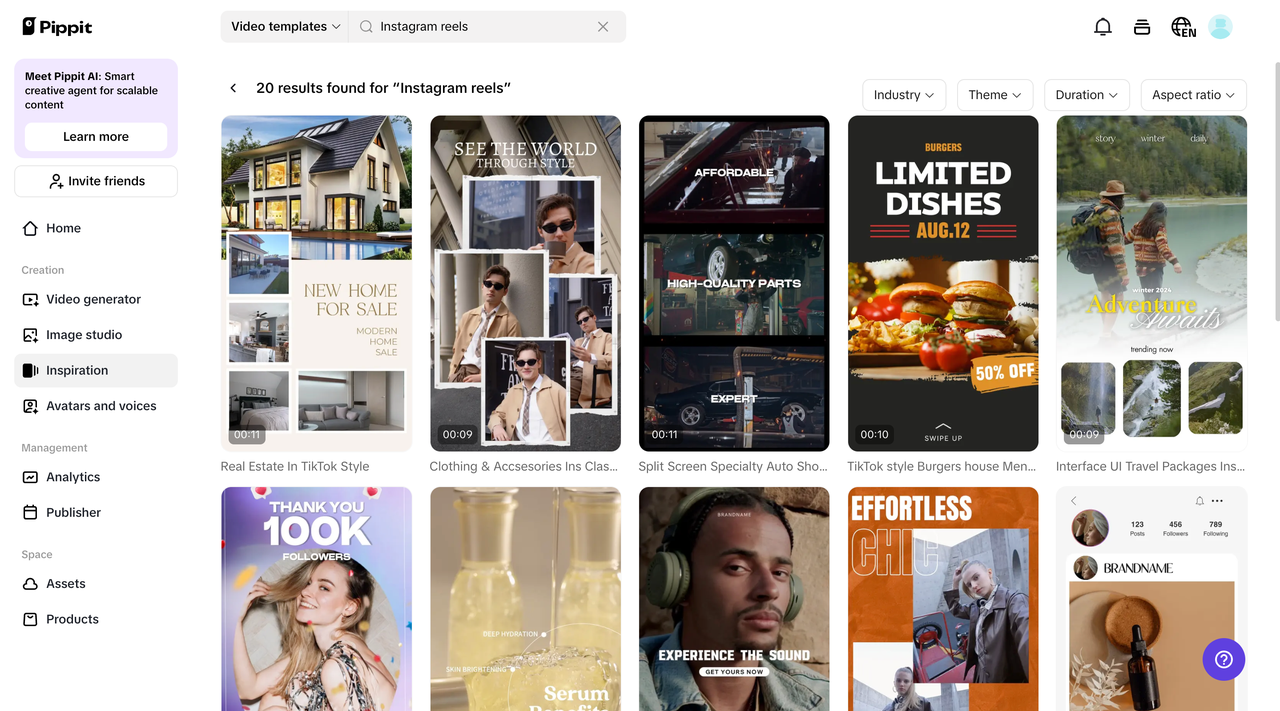Viewport: 1280px width, 711px height.
Task: Open Serum Benefits template thumbnail
Action: 525,599
